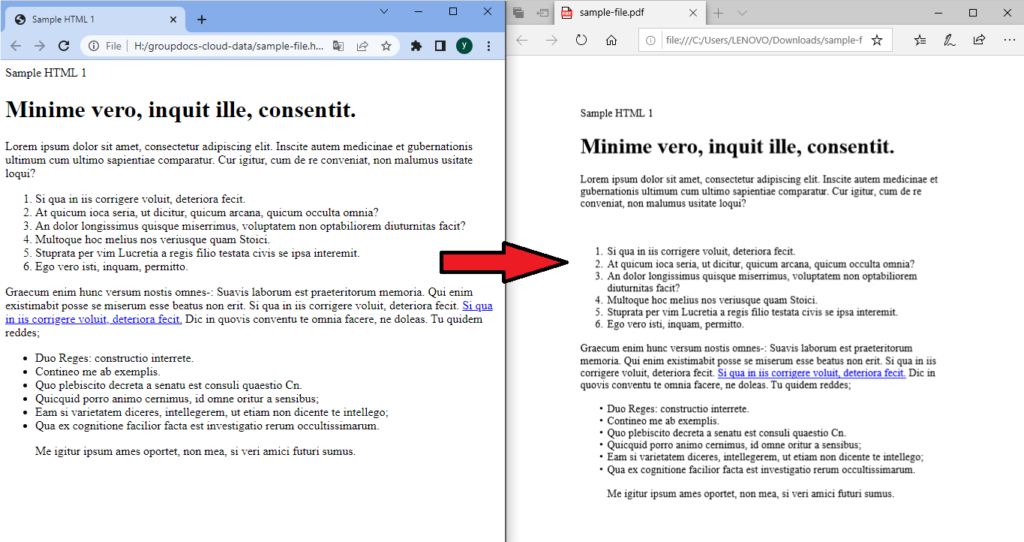The image size is (1024, 542).
Task: Click the share icon in Chrome's address bar
Action: pos(362,46)
